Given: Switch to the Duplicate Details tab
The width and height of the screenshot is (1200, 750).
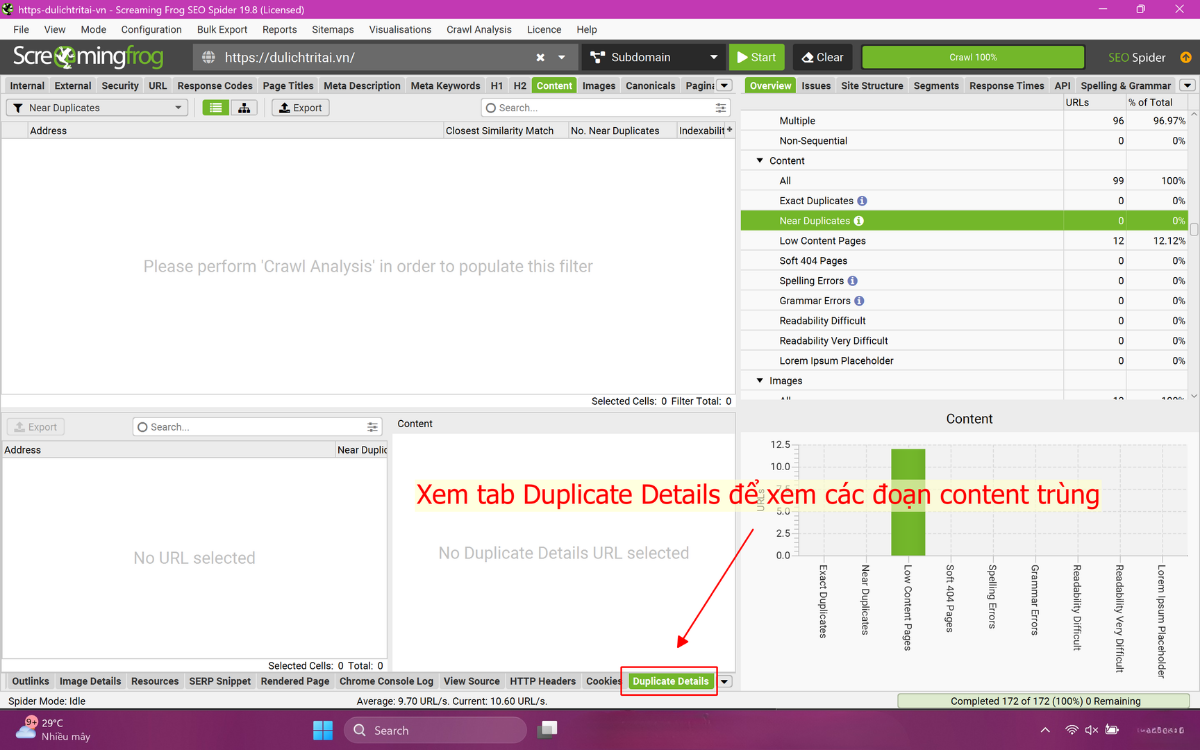Looking at the screenshot, I should 668,681.
